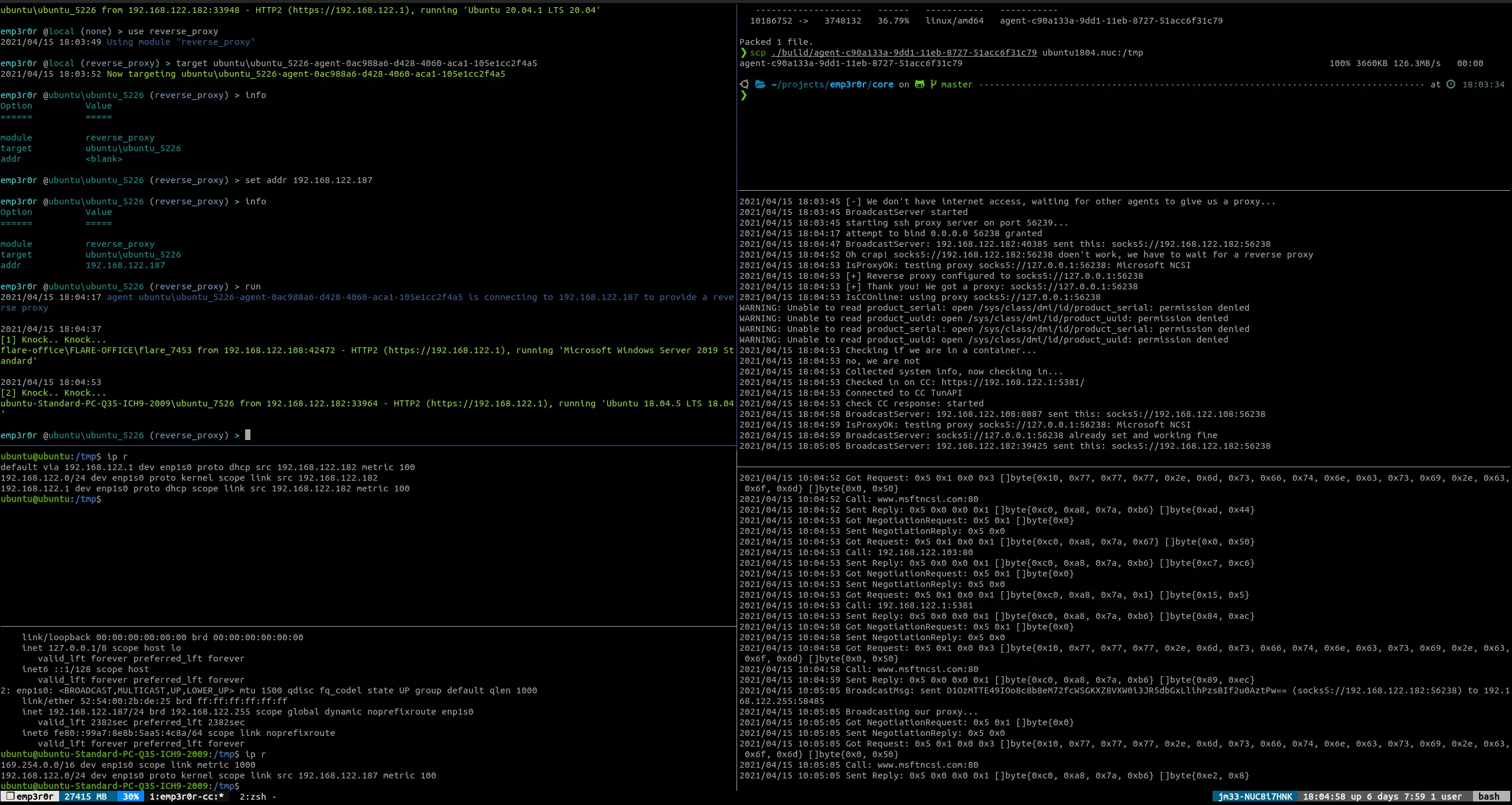Click the 27415 MB memory status segment
Image resolution: width=1512 pixels, height=805 pixels.
[x=86, y=796]
